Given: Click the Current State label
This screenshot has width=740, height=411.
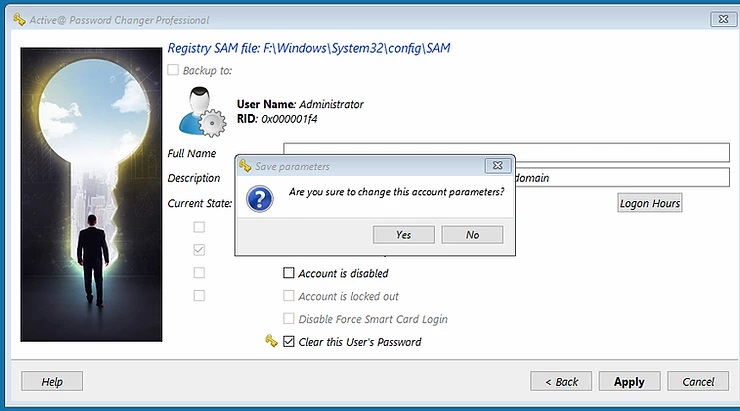Looking at the screenshot, I should pyautogui.click(x=200, y=203).
